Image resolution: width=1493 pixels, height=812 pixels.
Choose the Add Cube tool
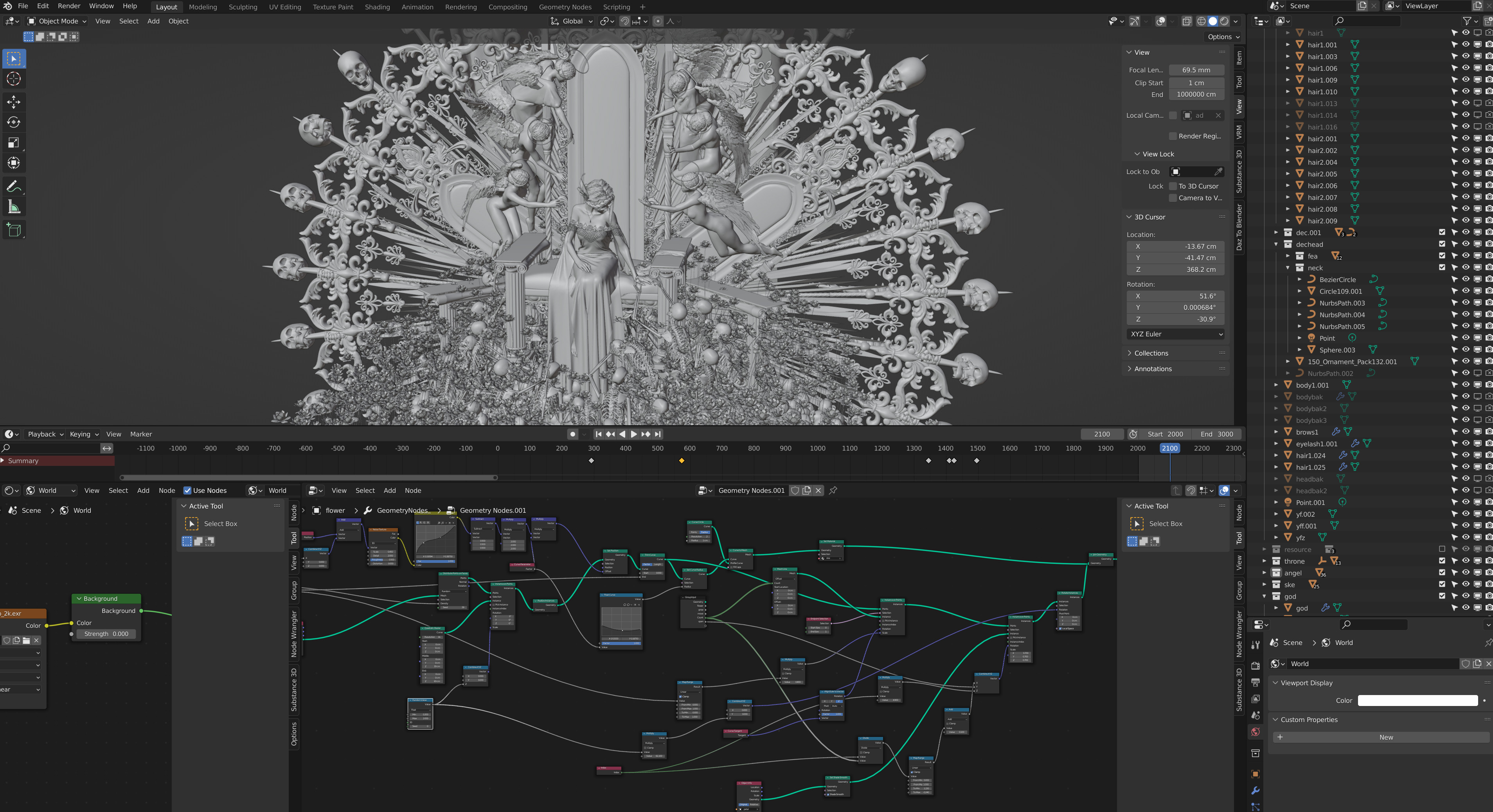coord(13,230)
